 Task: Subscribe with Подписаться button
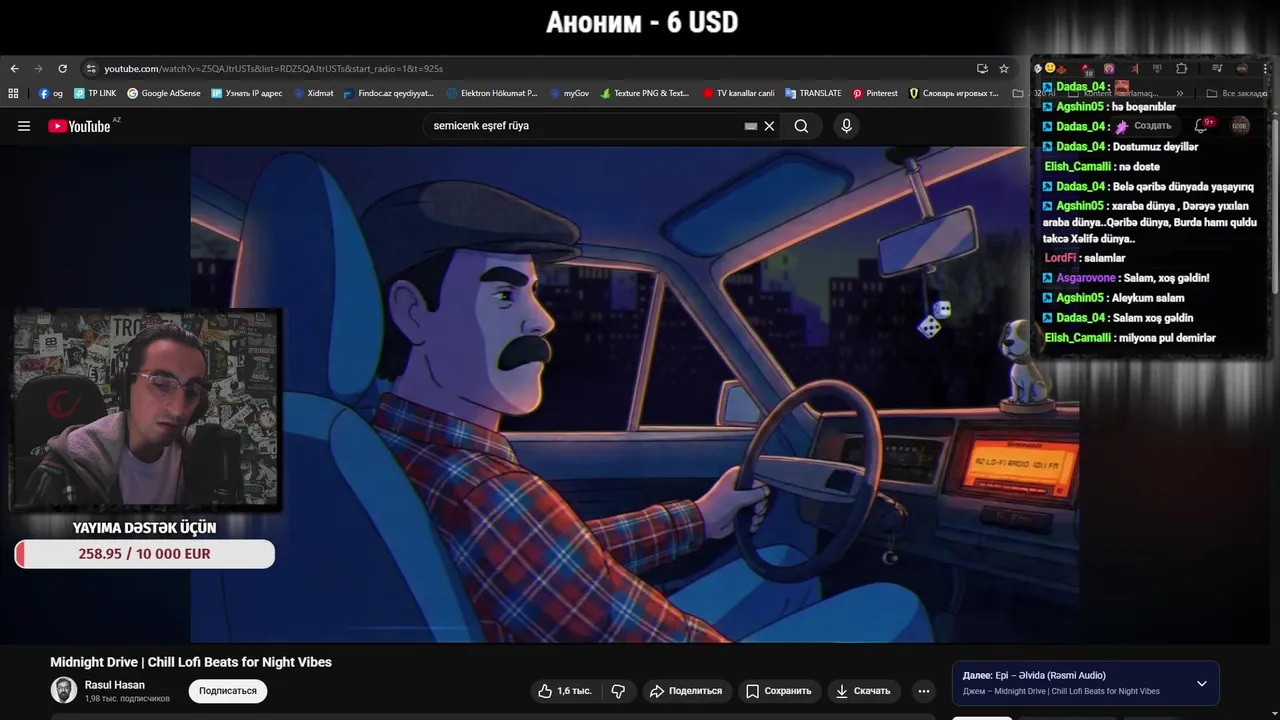[228, 691]
